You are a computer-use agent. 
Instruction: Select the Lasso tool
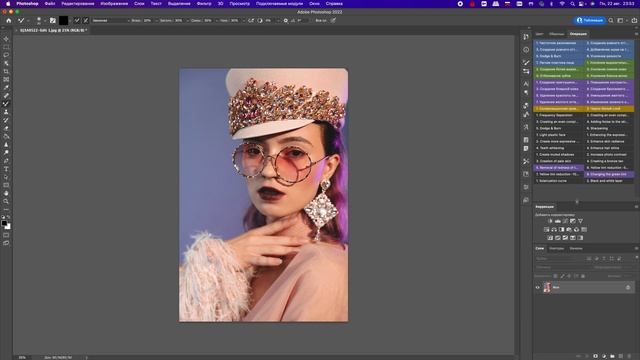pyautogui.click(x=6, y=55)
